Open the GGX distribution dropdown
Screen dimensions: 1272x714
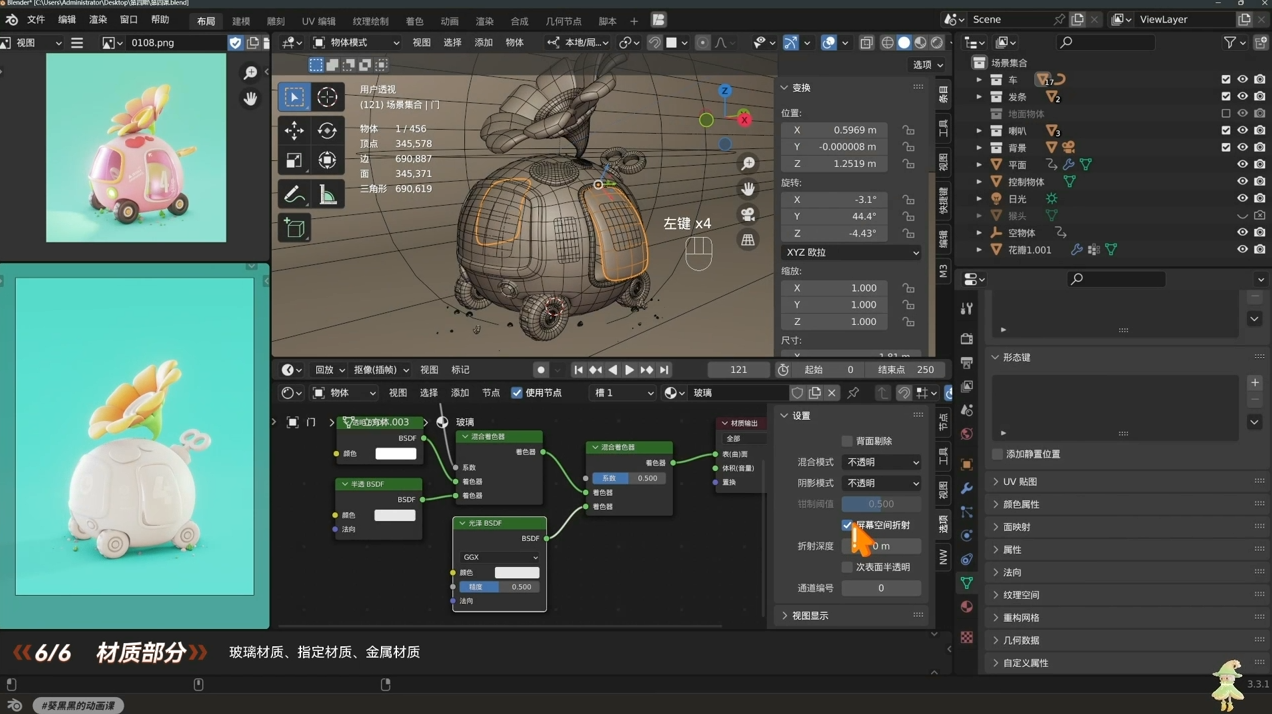[x=500, y=557]
